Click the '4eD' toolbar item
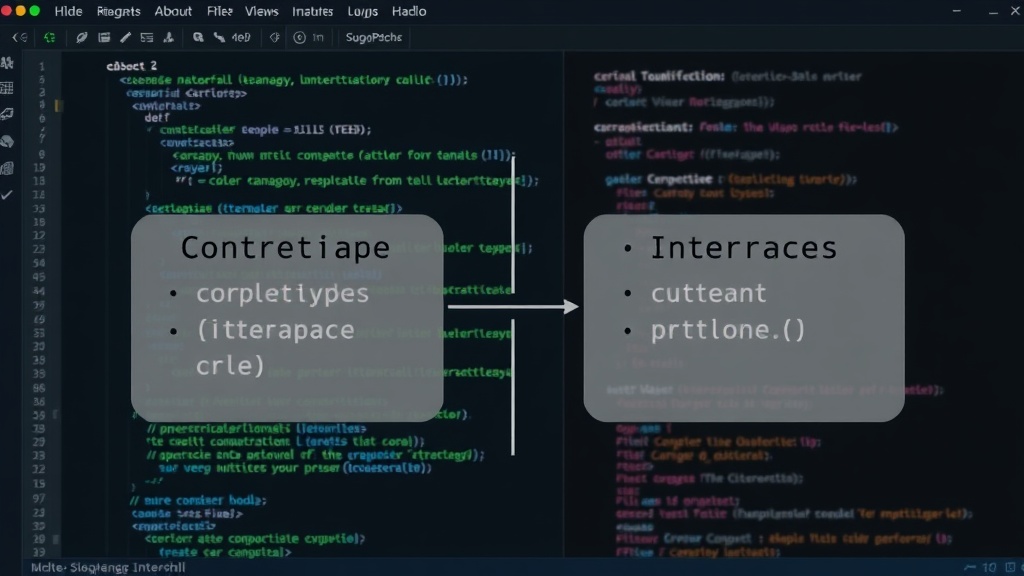Image resolution: width=1024 pixels, height=576 pixels. coord(241,37)
